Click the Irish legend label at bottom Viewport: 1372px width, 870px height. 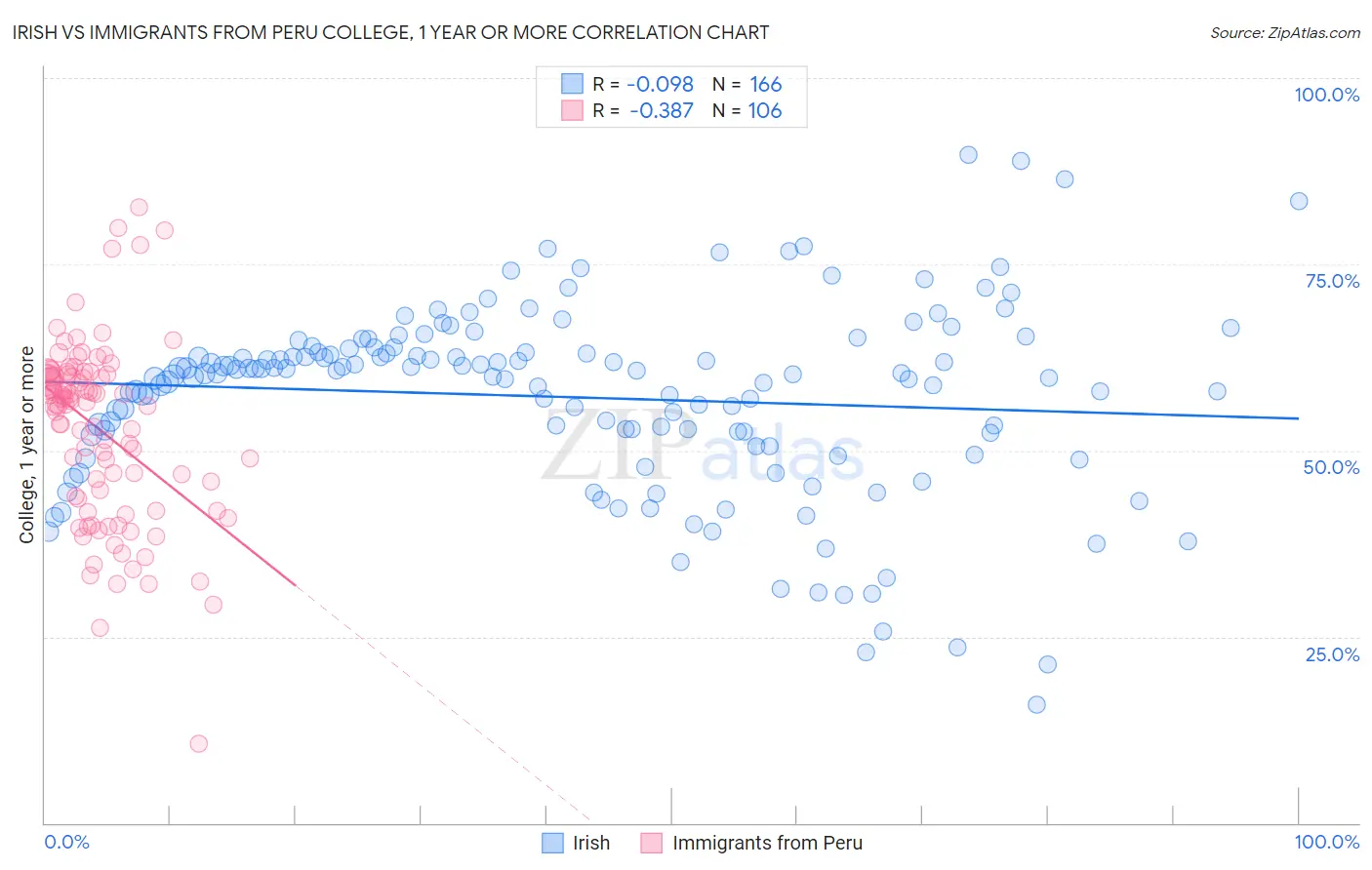pyautogui.click(x=591, y=843)
